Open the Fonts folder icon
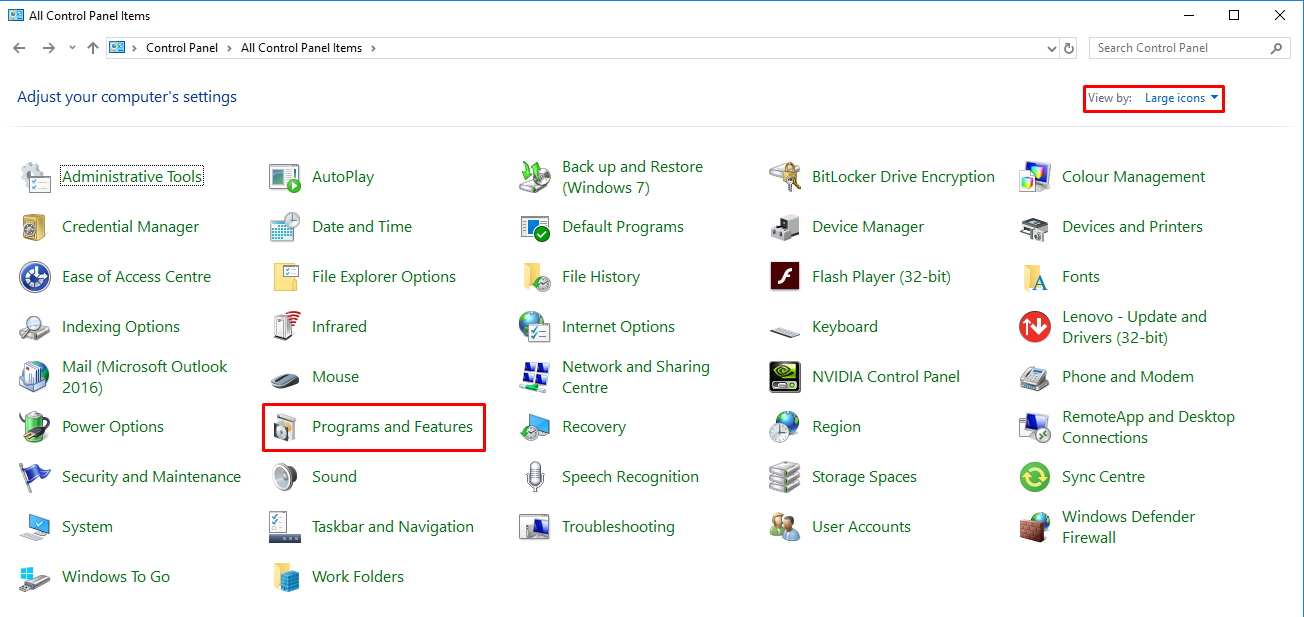The height and width of the screenshot is (617, 1304). (x=1035, y=277)
